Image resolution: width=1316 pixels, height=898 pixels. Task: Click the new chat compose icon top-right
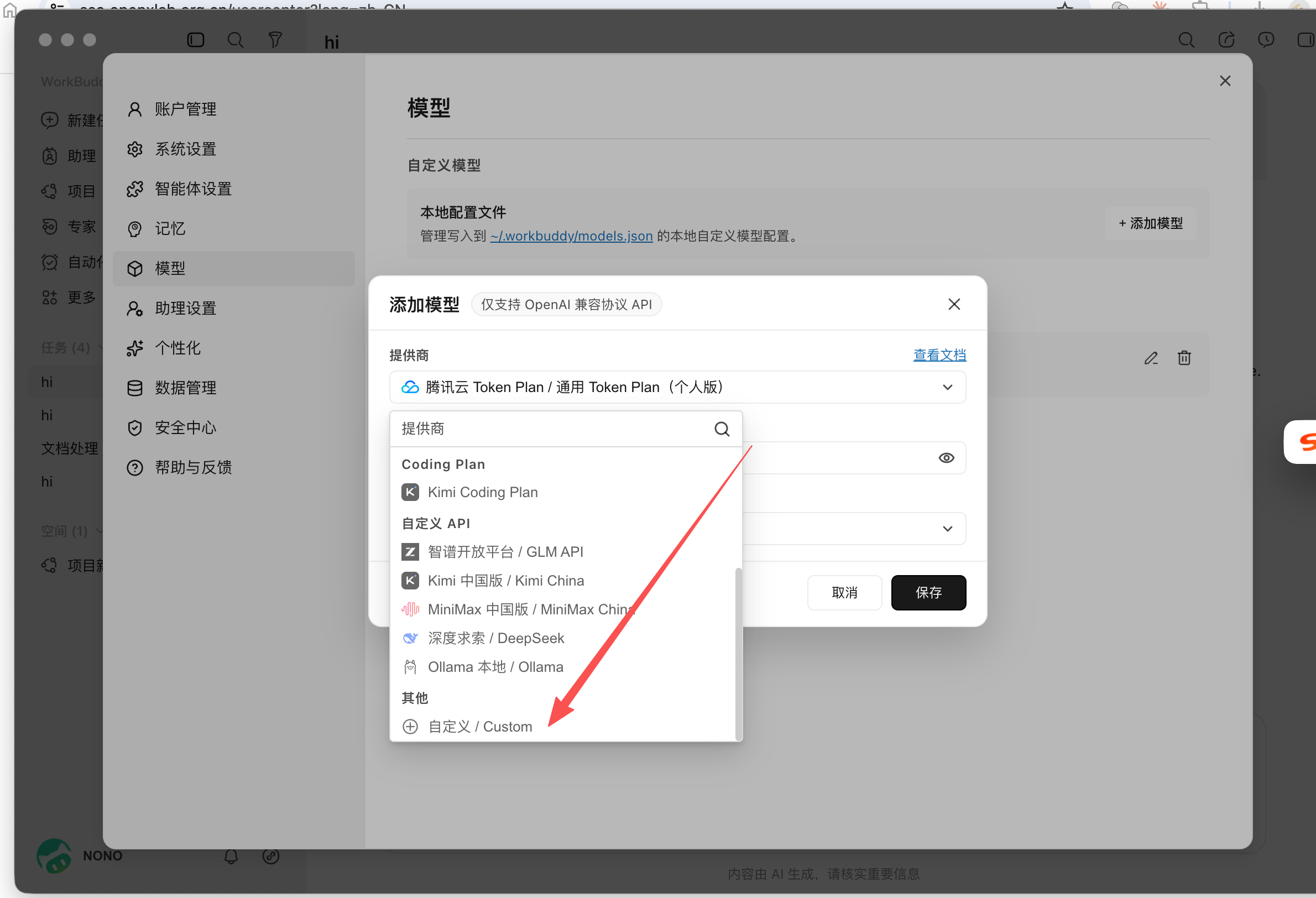1226,40
